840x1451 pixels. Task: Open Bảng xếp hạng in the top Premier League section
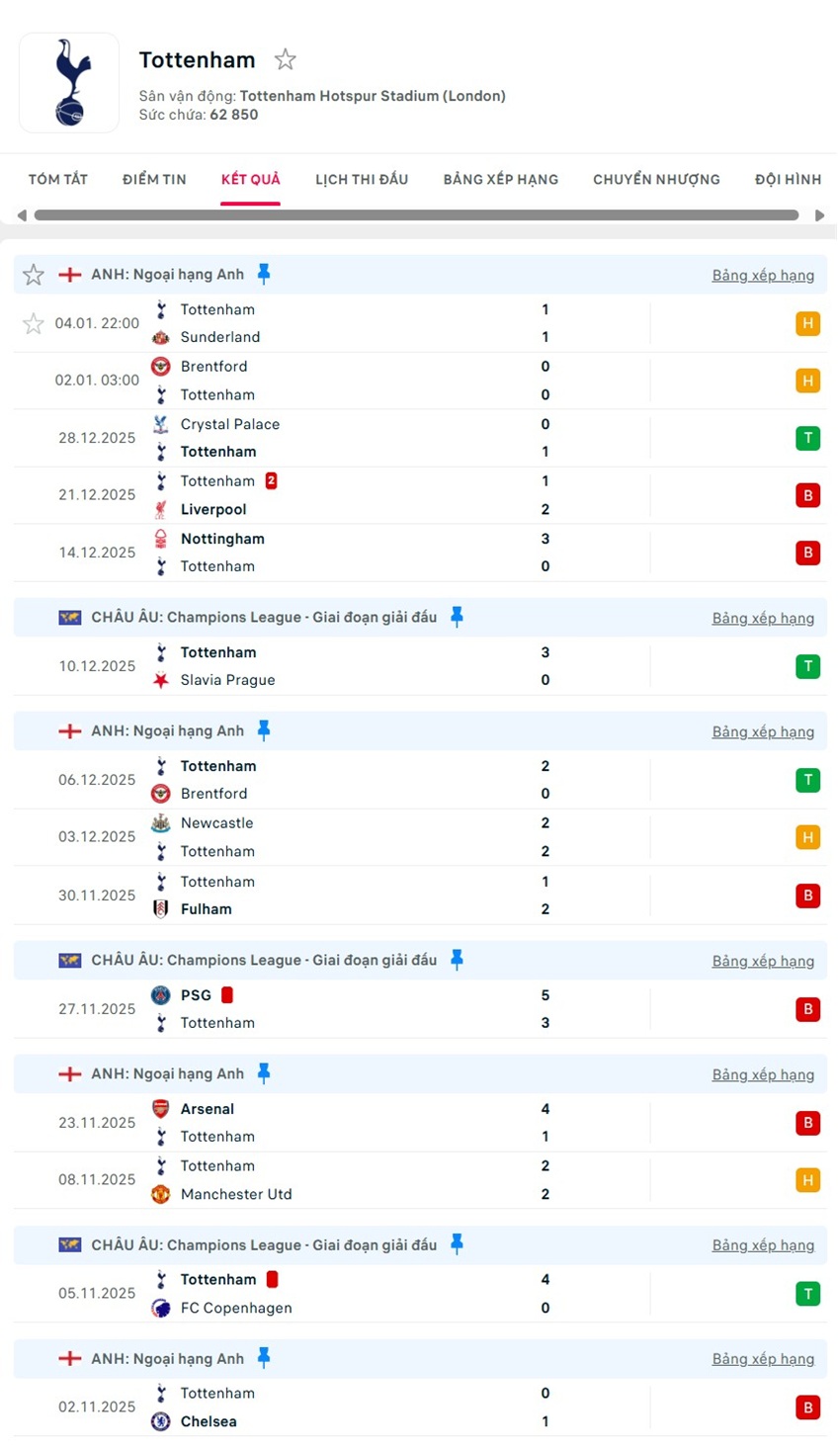point(763,274)
